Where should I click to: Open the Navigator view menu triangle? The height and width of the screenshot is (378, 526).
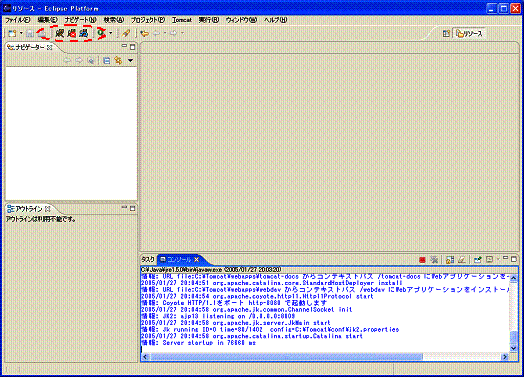pyautogui.click(x=130, y=61)
